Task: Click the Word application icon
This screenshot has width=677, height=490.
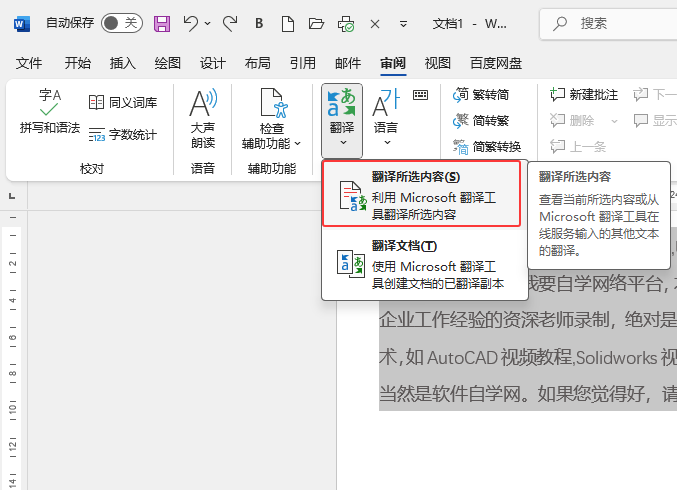Action: click(x=22, y=24)
